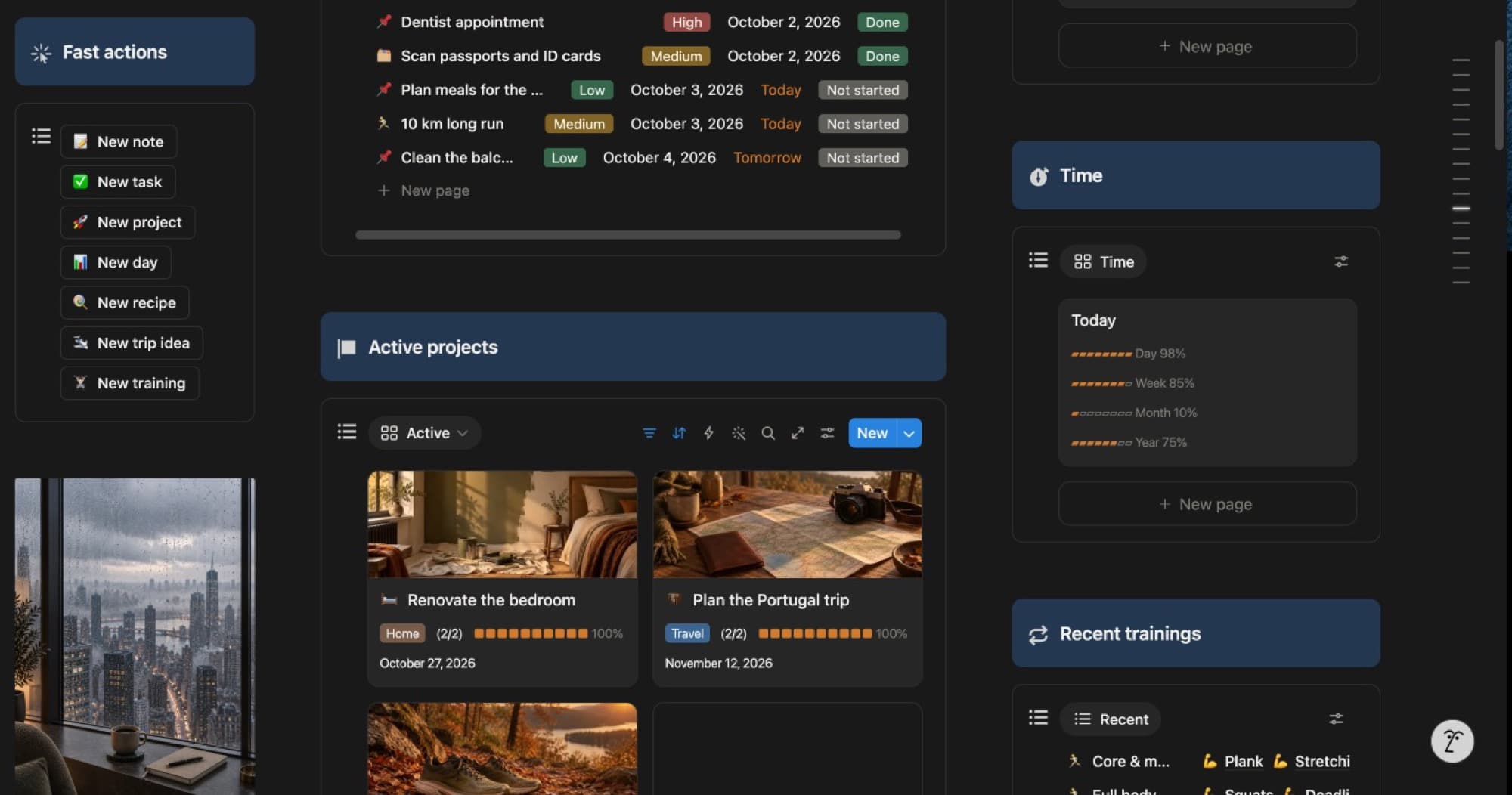Click Done status of Scan passports task
The width and height of the screenshot is (1512, 795).
882,56
